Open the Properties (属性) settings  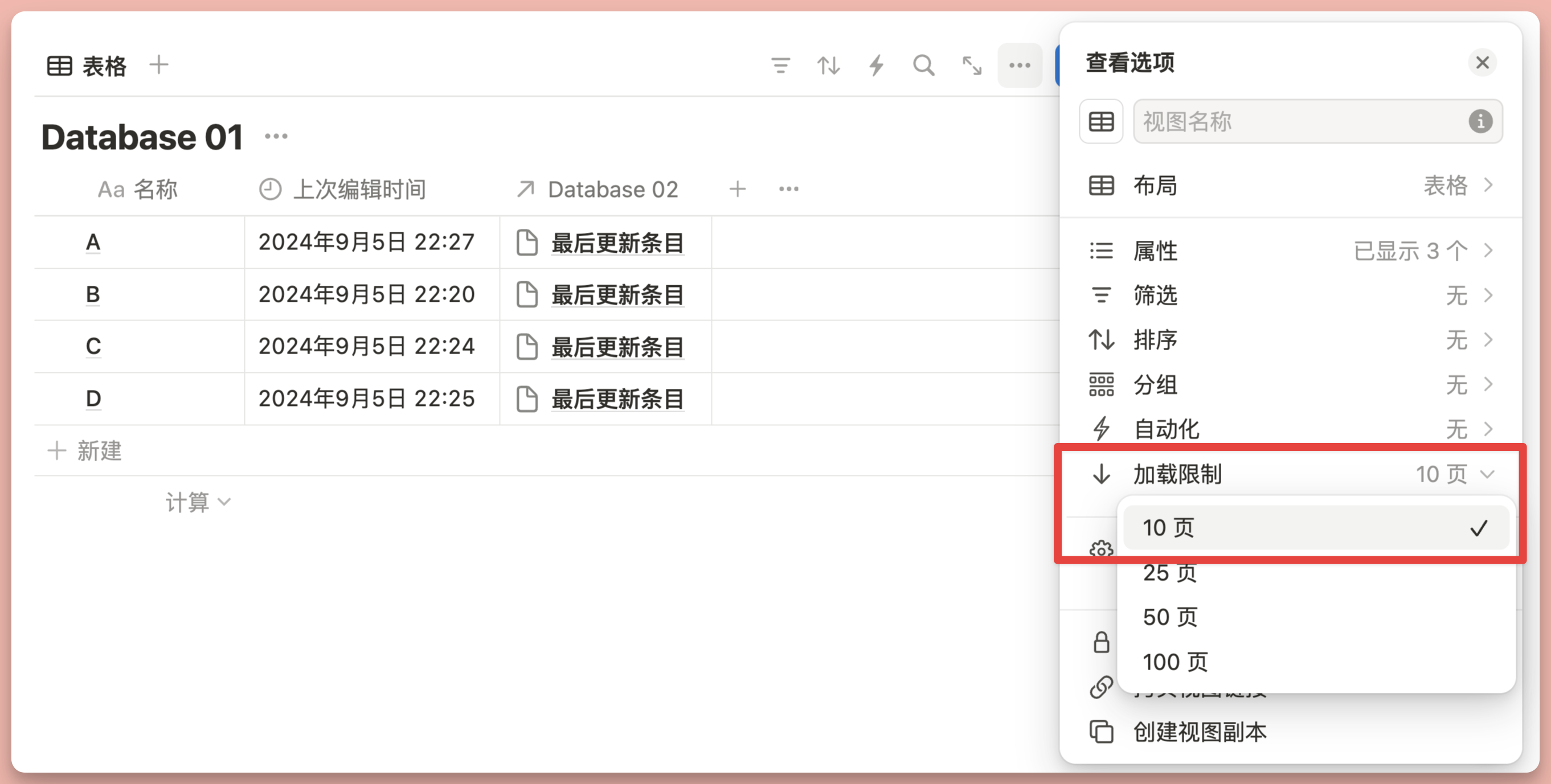(1291, 251)
